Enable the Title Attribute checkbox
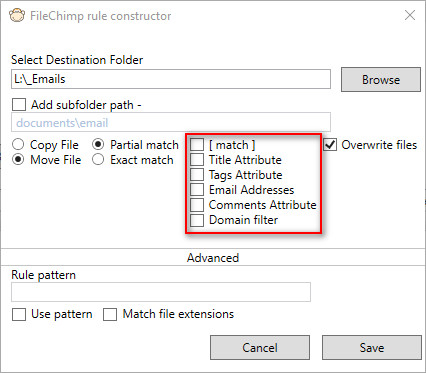 [197, 160]
